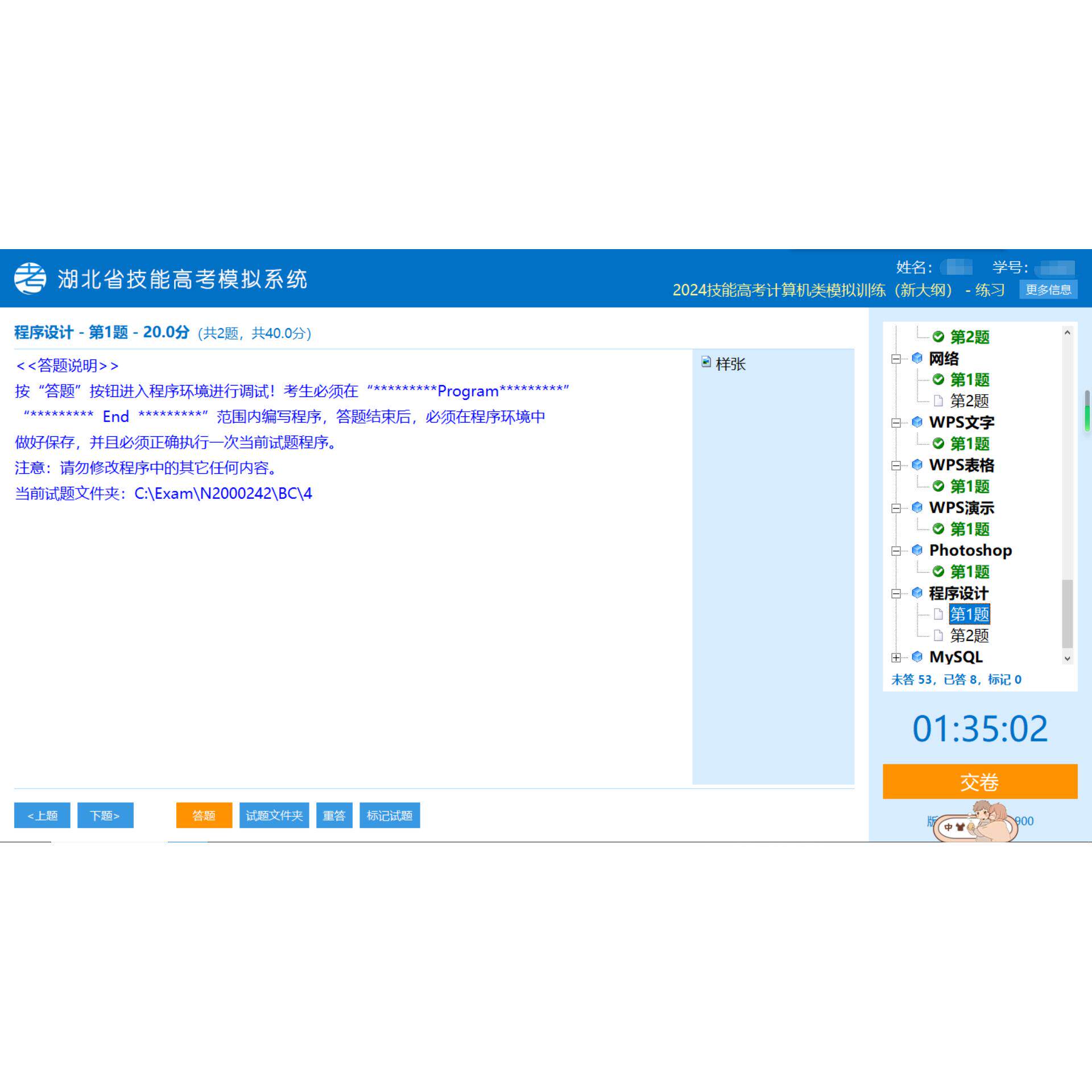Click the 样张 file icon
Image resolution: width=1092 pixels, height=1092 pixels.
tap(706, 362)
